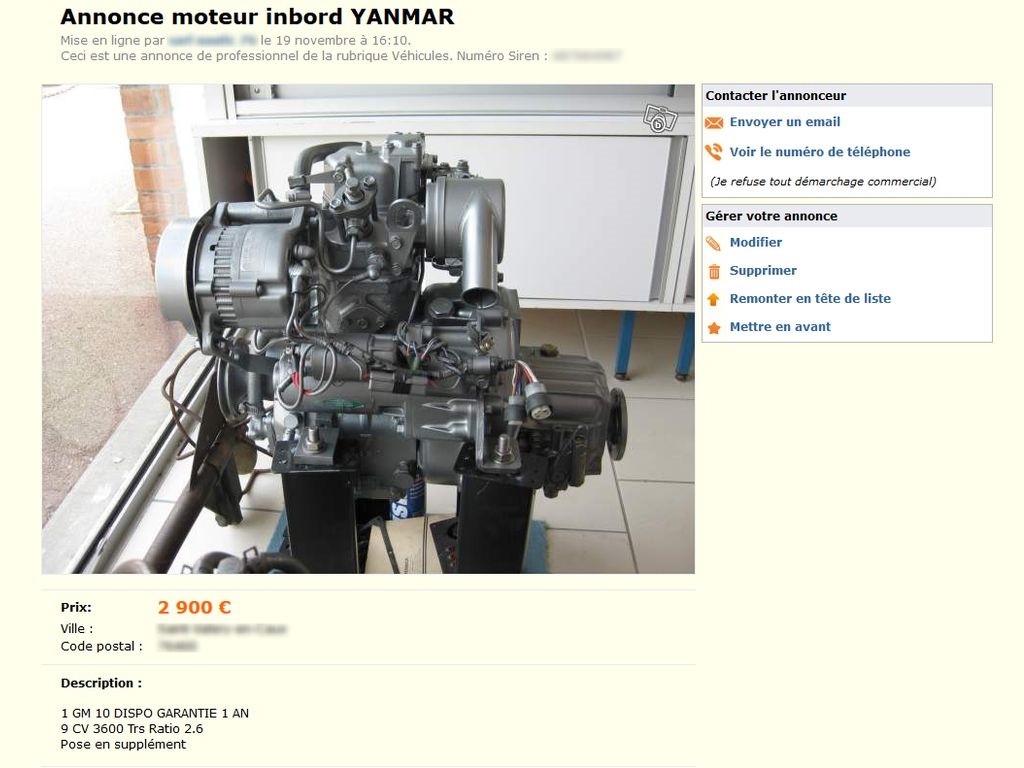Click the photo count camera icon on image
The width and height of the screenshot is (1024, 768).
[x=660, y=118]
